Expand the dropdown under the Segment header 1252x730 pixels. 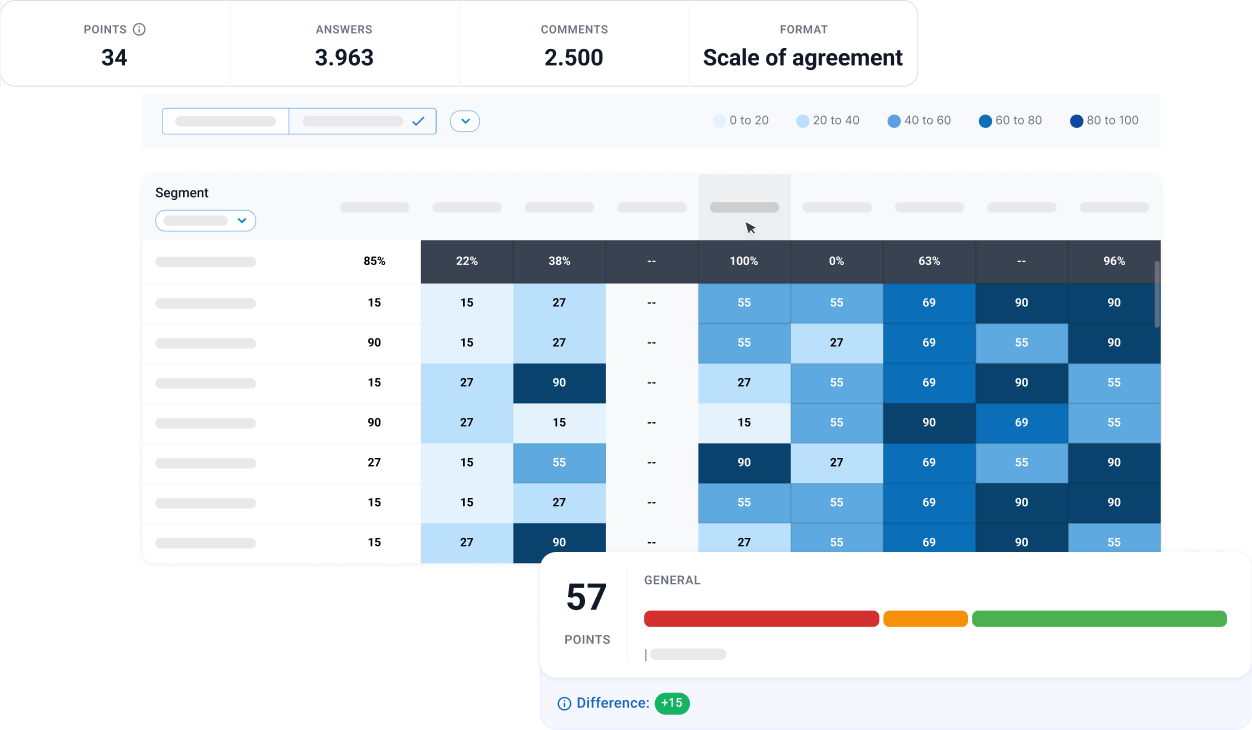click(x=205, y=220)
